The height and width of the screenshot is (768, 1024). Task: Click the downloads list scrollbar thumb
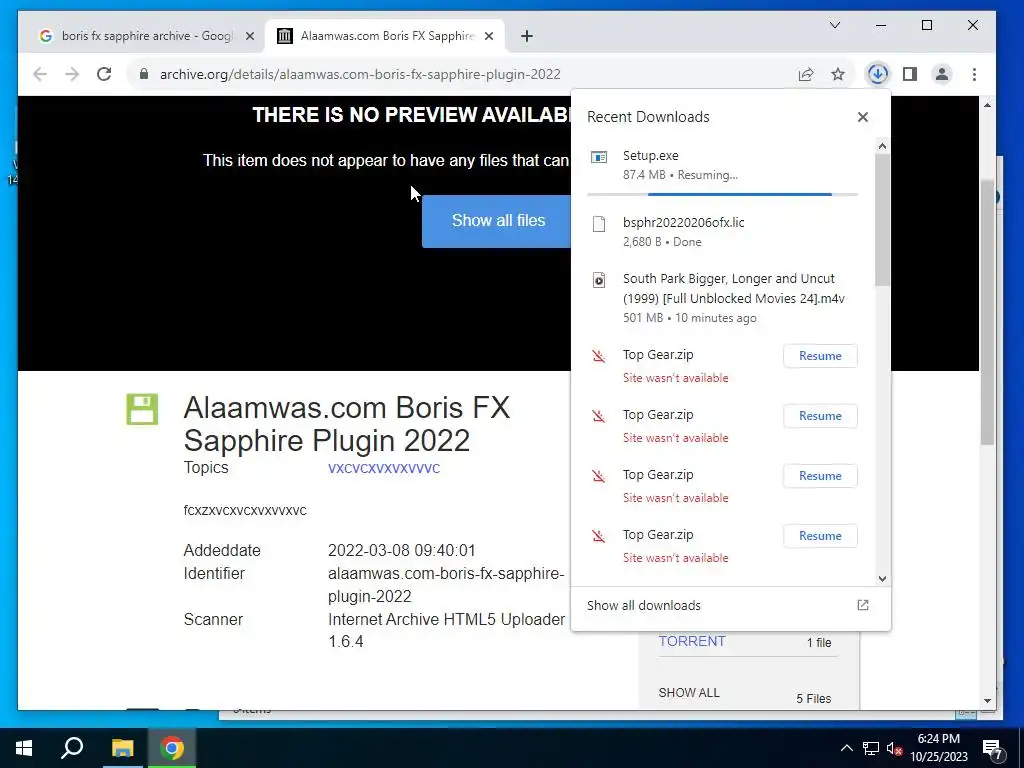882,220
